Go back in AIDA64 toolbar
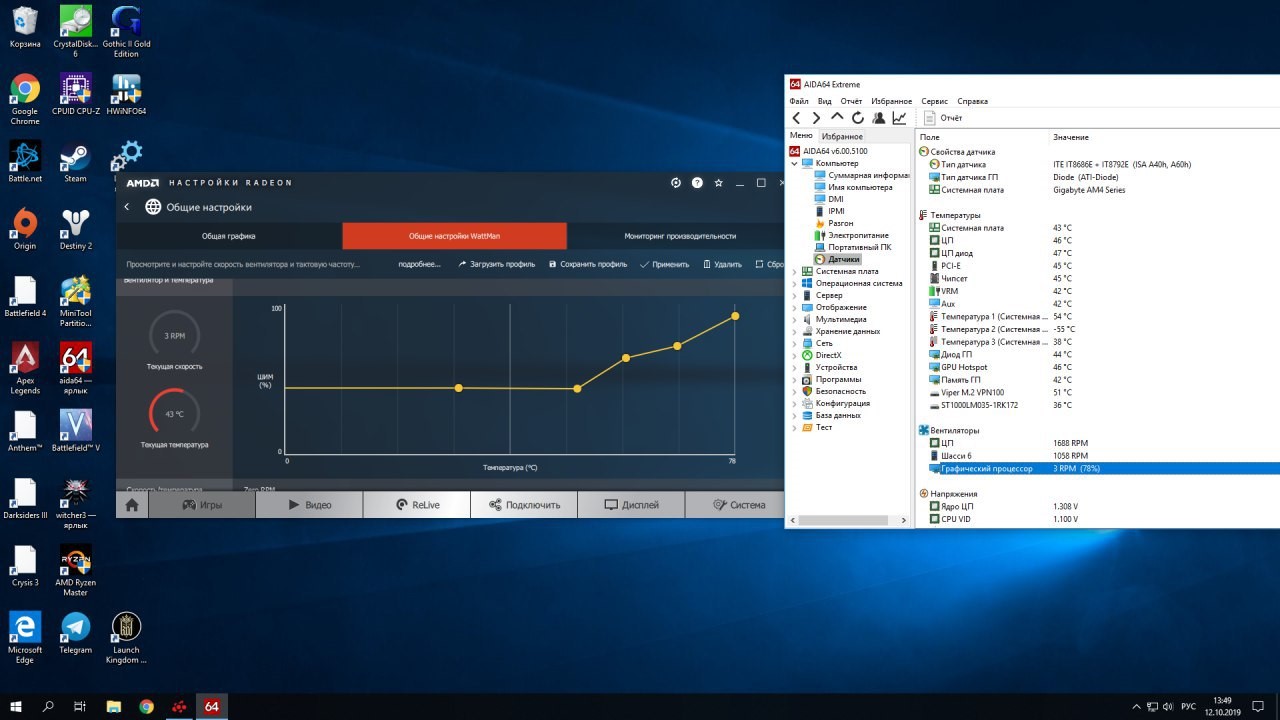The height and width of the screenshot is (720, 1280). (x=797, y=118)
